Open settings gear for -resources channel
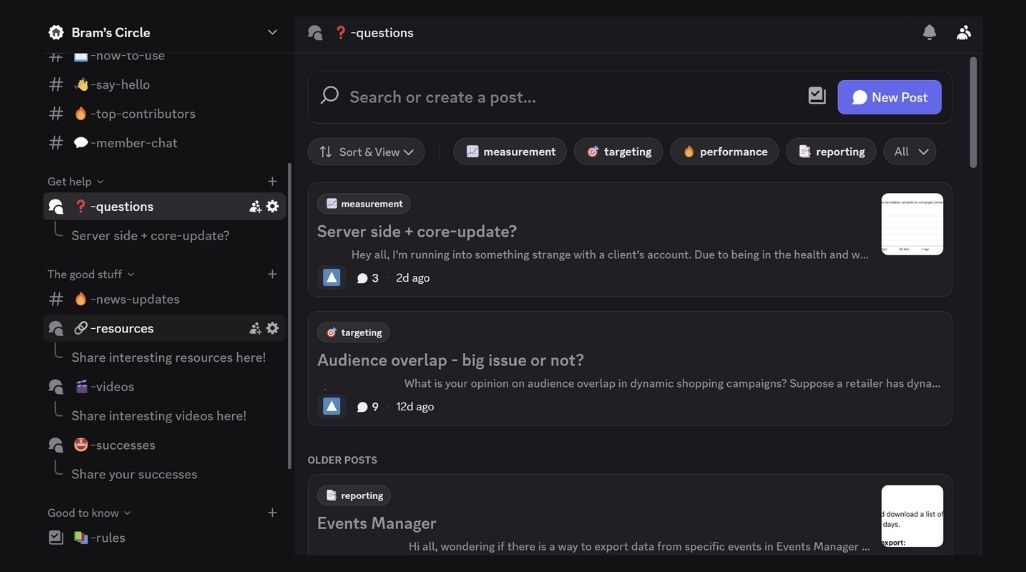Viewport: 1026px width, 572px height. click(x=272, y=328)
